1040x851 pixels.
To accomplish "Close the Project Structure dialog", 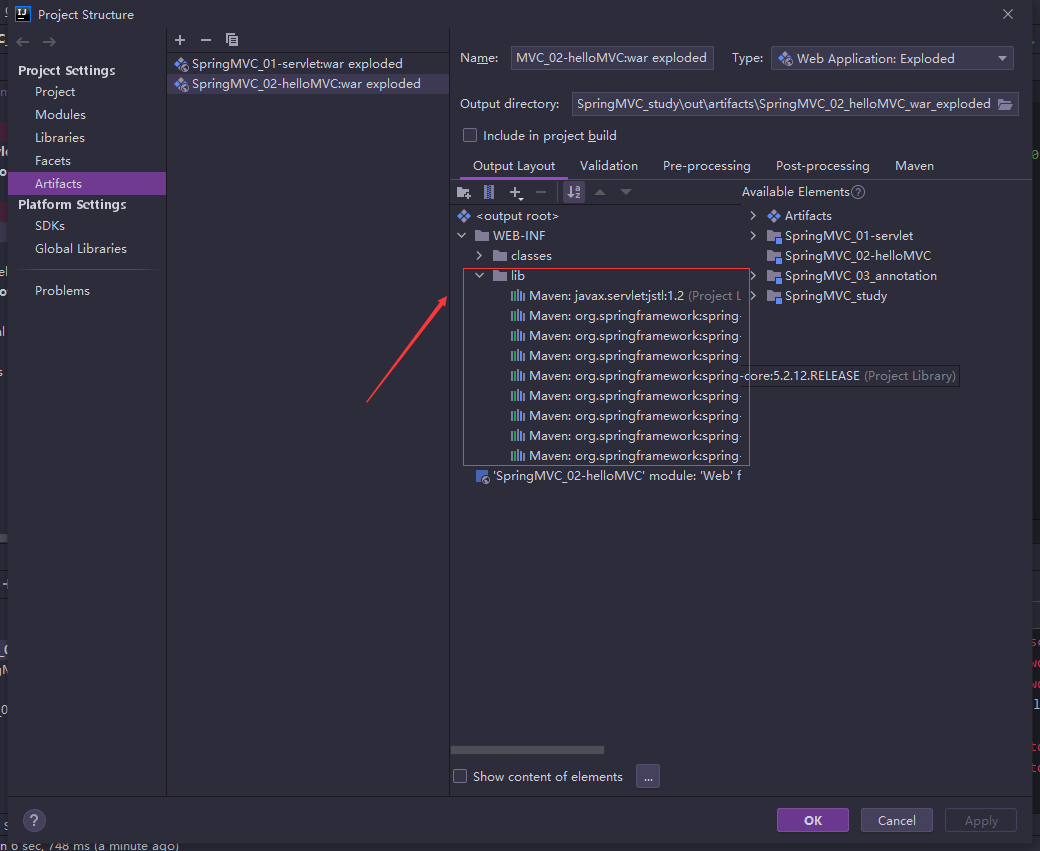I will (1008, 14).
